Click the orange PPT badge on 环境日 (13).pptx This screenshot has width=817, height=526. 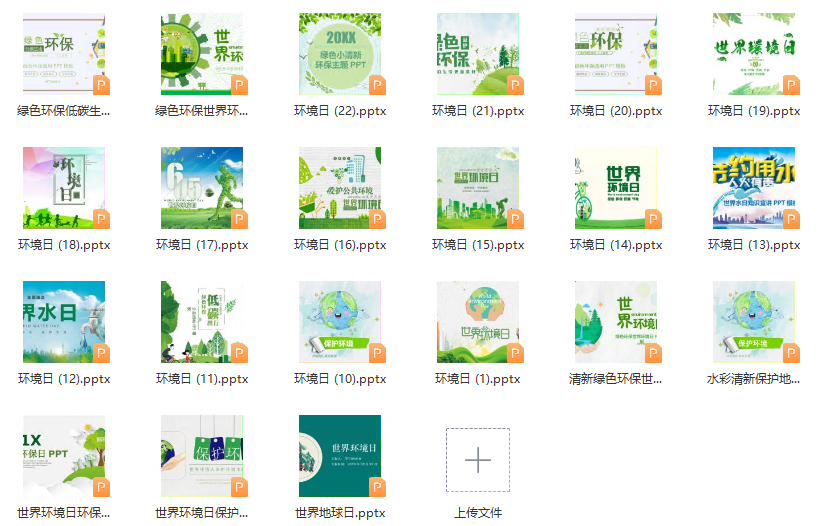click(791, 219)
